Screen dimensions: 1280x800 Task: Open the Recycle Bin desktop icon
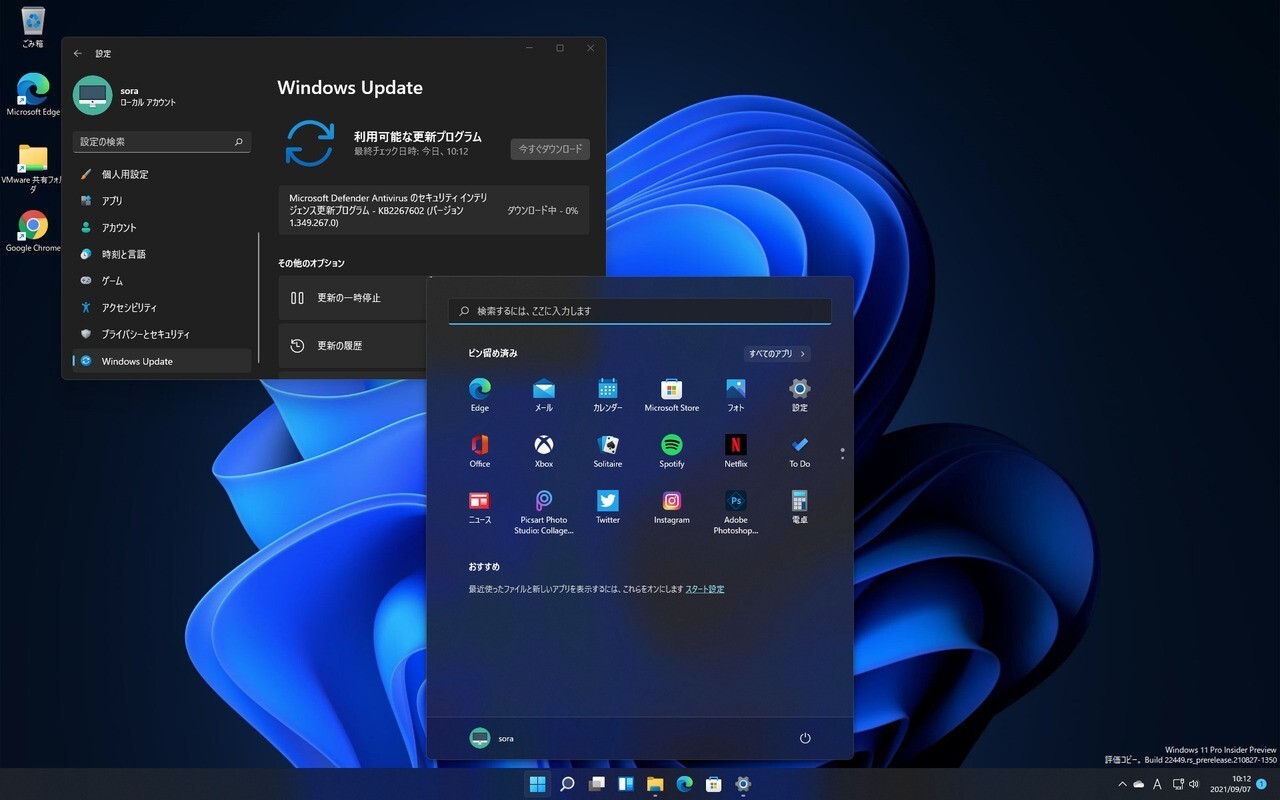pyautogui.click(x=32, y=27)
